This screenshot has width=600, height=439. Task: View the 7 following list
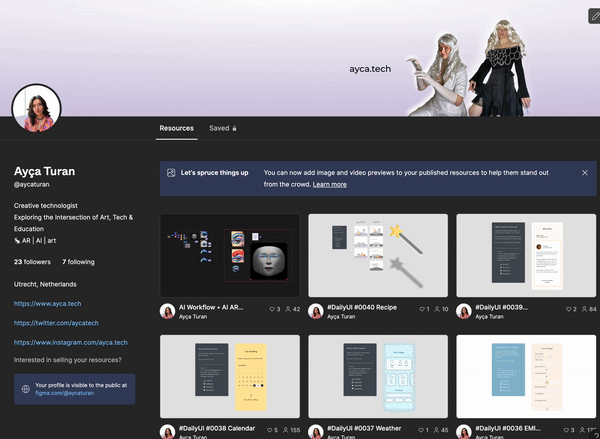coord(78,262)
